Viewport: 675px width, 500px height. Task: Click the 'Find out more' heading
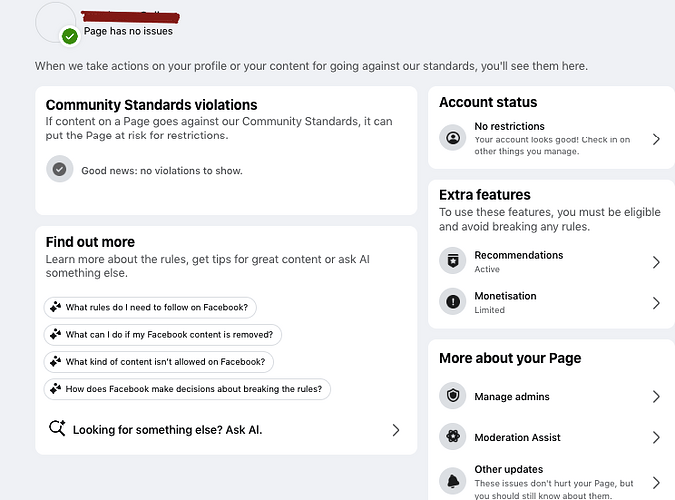[90, 242]
